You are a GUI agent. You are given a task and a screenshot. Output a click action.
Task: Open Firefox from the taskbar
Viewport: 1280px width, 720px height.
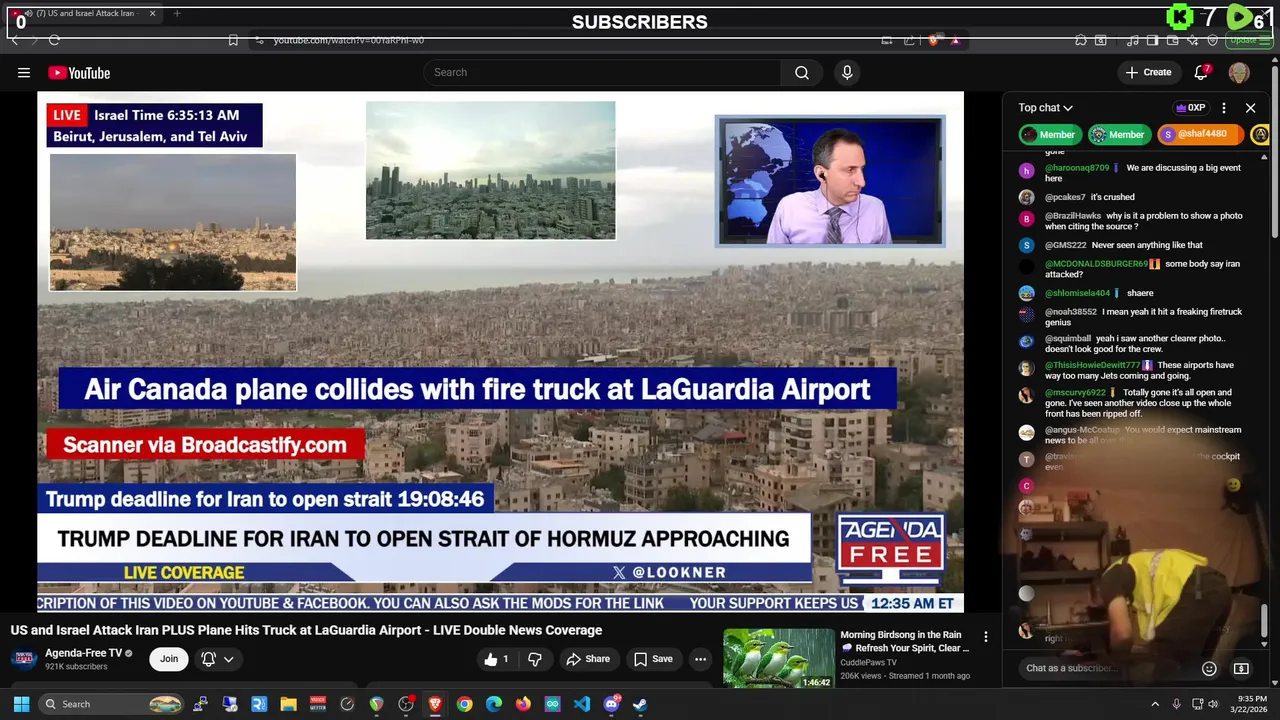tap(523, 704)
